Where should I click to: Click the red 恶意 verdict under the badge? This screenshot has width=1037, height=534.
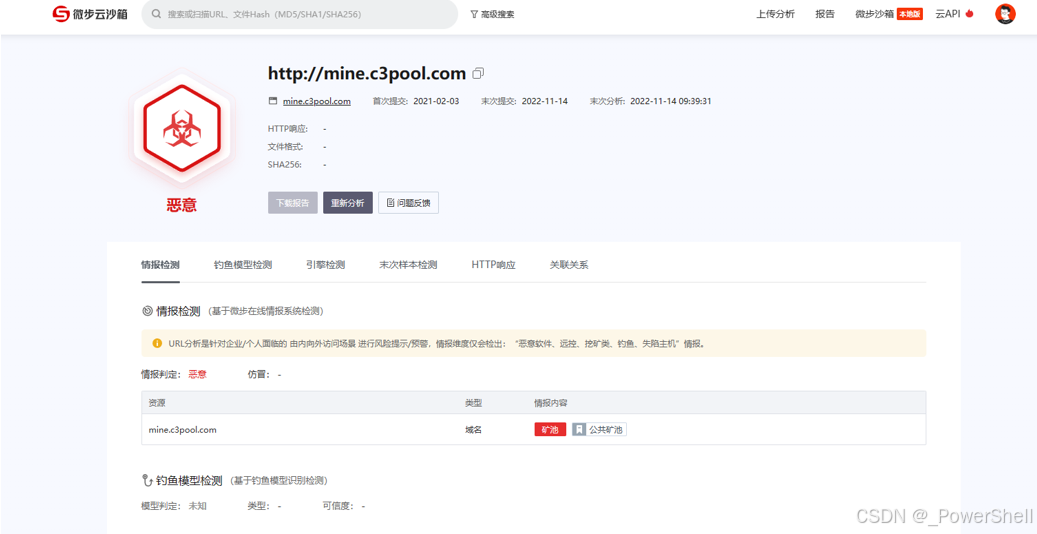click(x=182, y=205)
